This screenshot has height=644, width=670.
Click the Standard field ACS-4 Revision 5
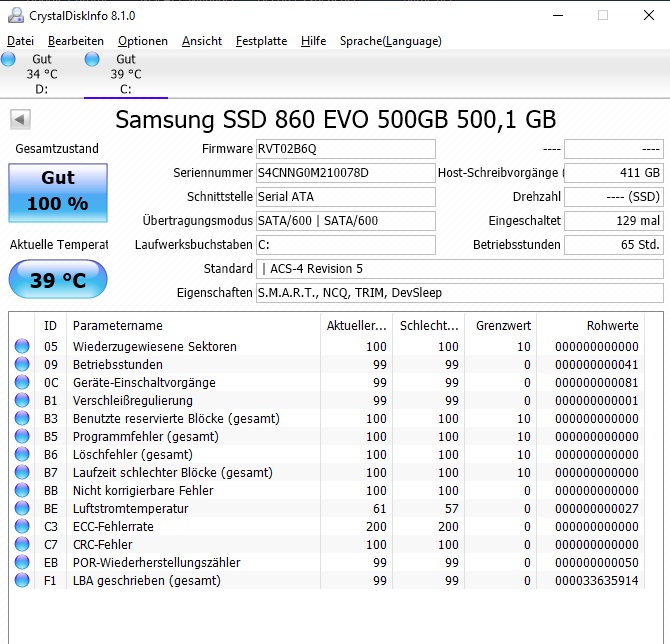(x=460, y=269)
